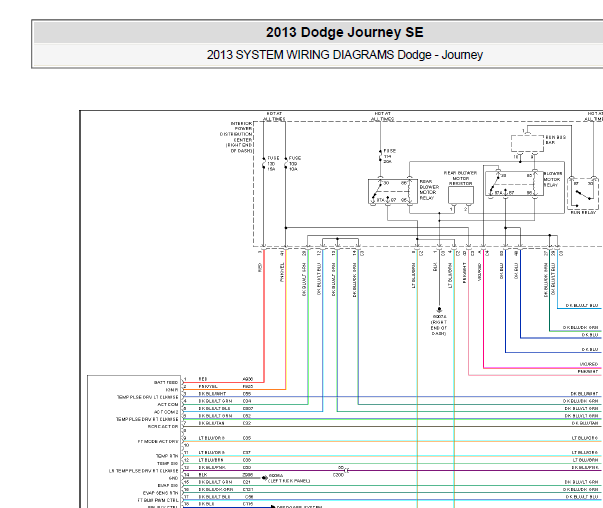
Task: Click the "GND" pin 14 label
Action: click(173, 478)
